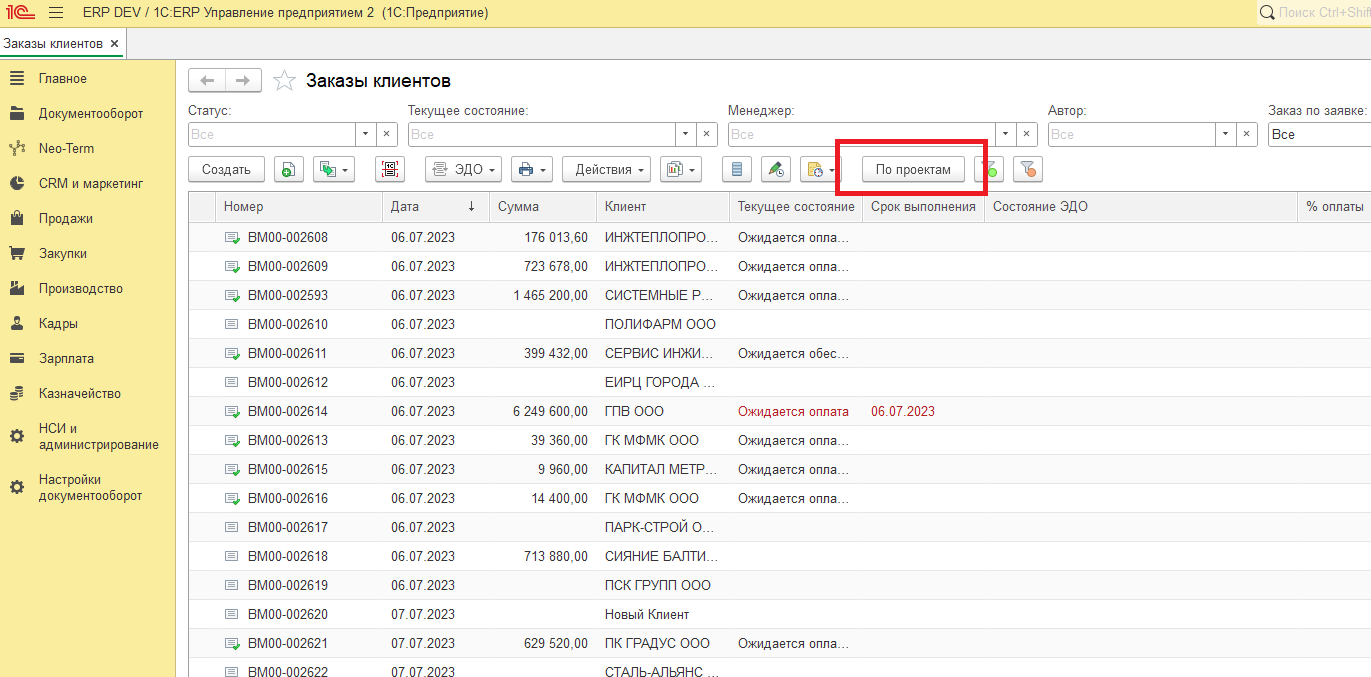Image resolution: width=1371 pixels, height=677 pixels.
Task: Open Документооборот in the sidebar
Action: coord(91,114)
